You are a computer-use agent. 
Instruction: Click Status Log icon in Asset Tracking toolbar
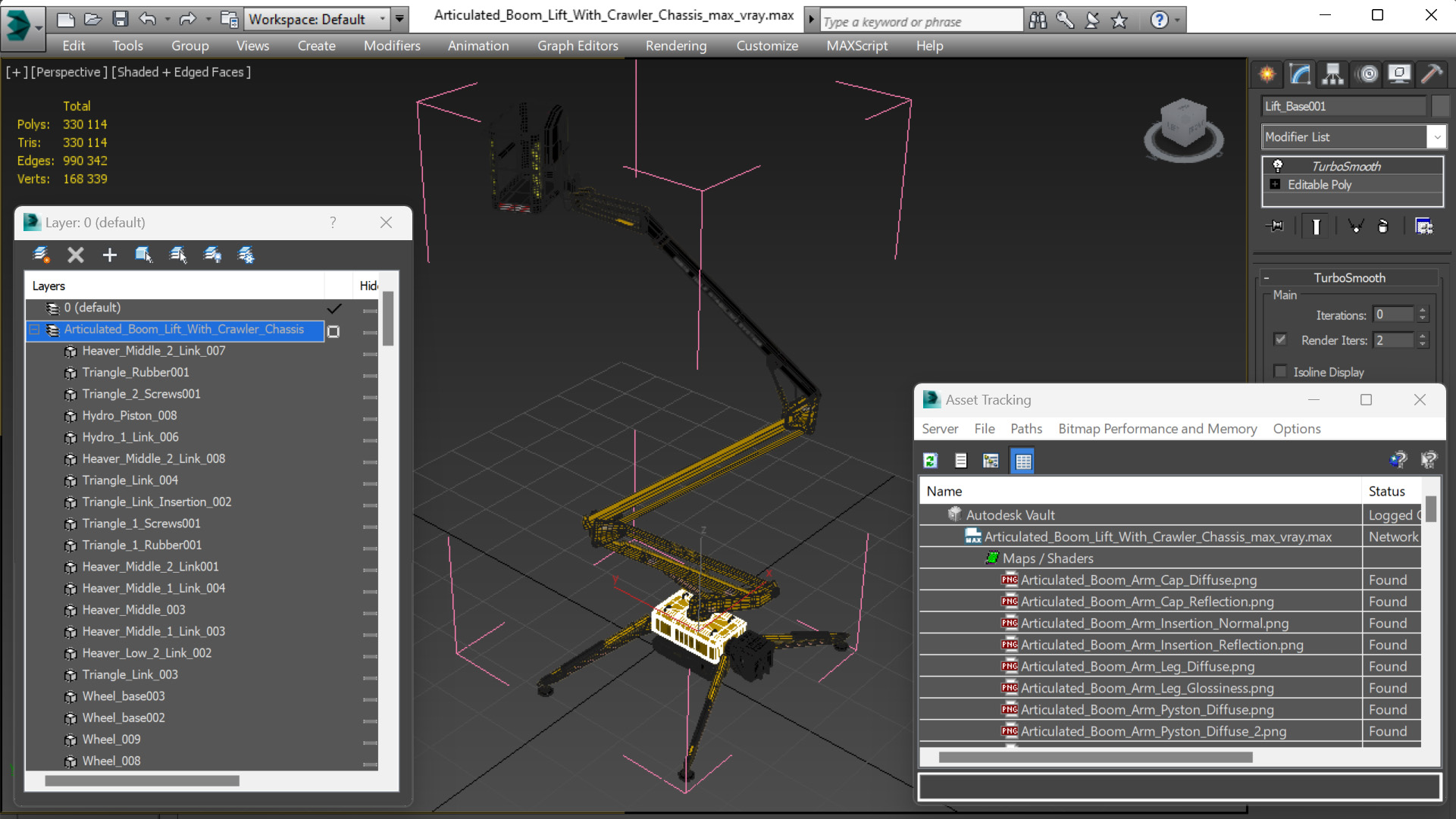coord(961,461)
